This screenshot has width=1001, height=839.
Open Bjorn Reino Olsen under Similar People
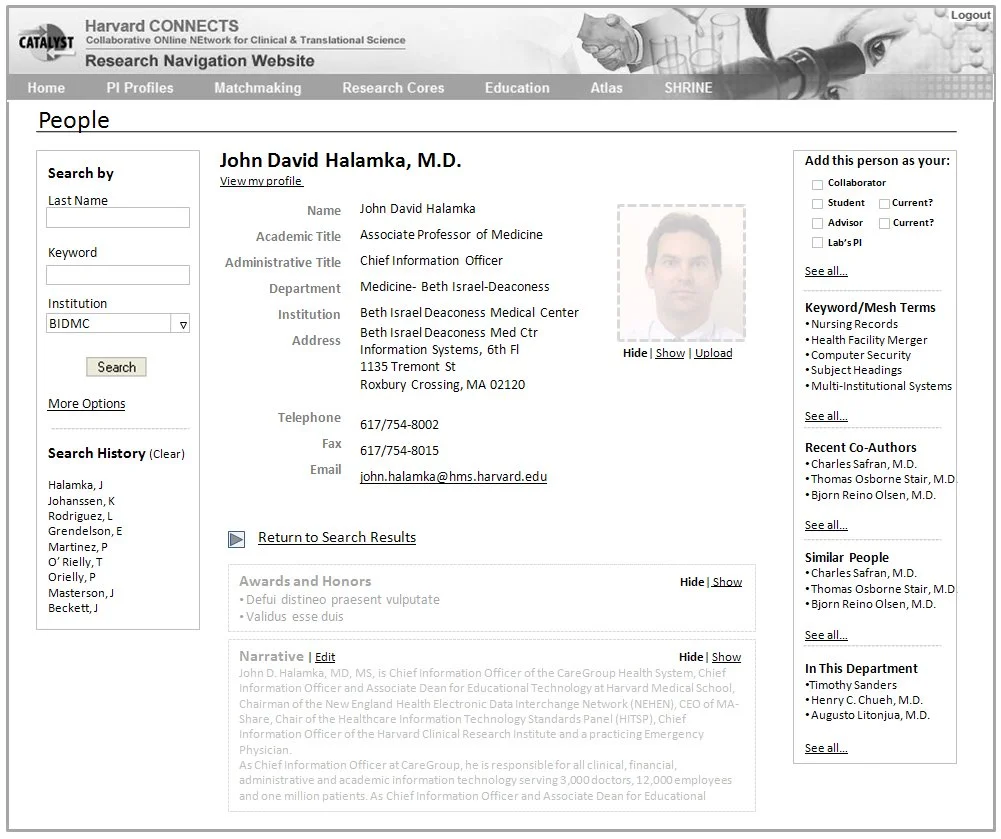coord(873,605)
